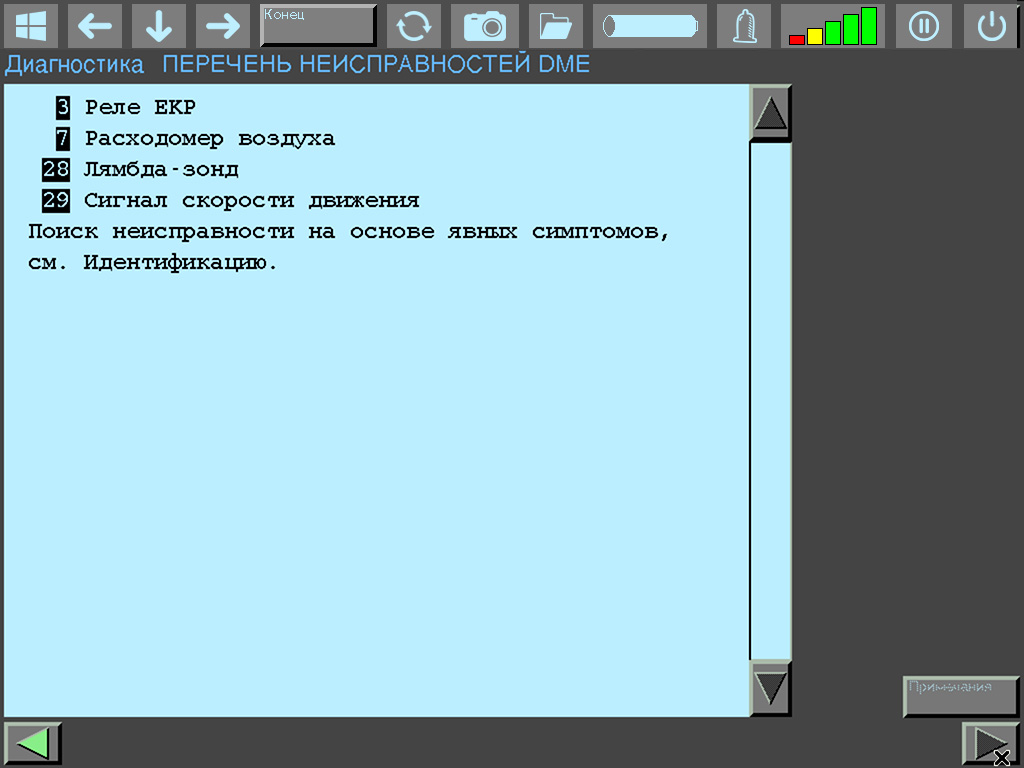This screenshot has height=768, width=1024.
Task: Click the colored signal bars indicator
Action: (x=833, y=26)
